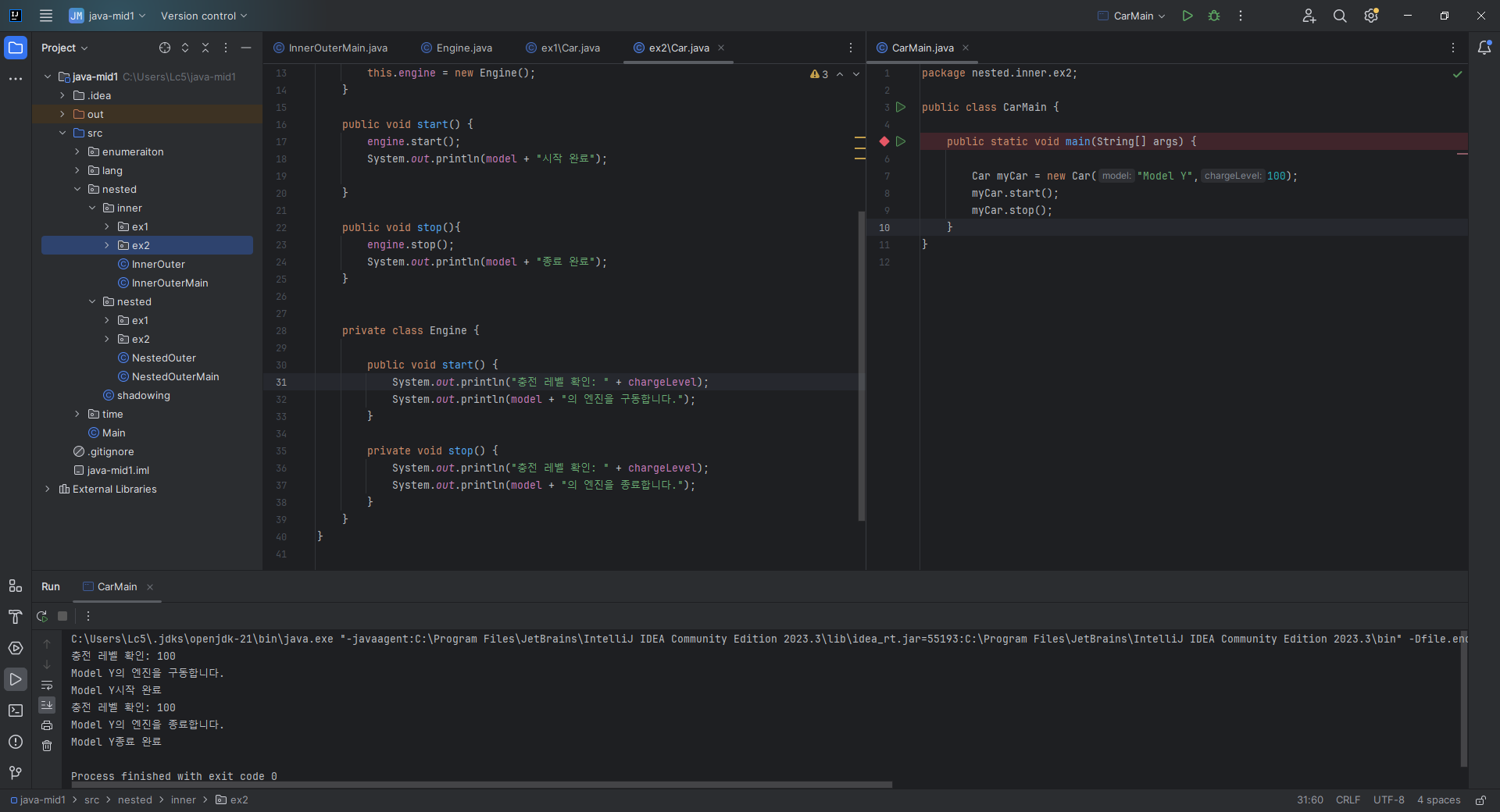Change indent setting 4 spaces
Image resolution: width=1500 pixels, height=812 pixels.
pos(1438,800)
